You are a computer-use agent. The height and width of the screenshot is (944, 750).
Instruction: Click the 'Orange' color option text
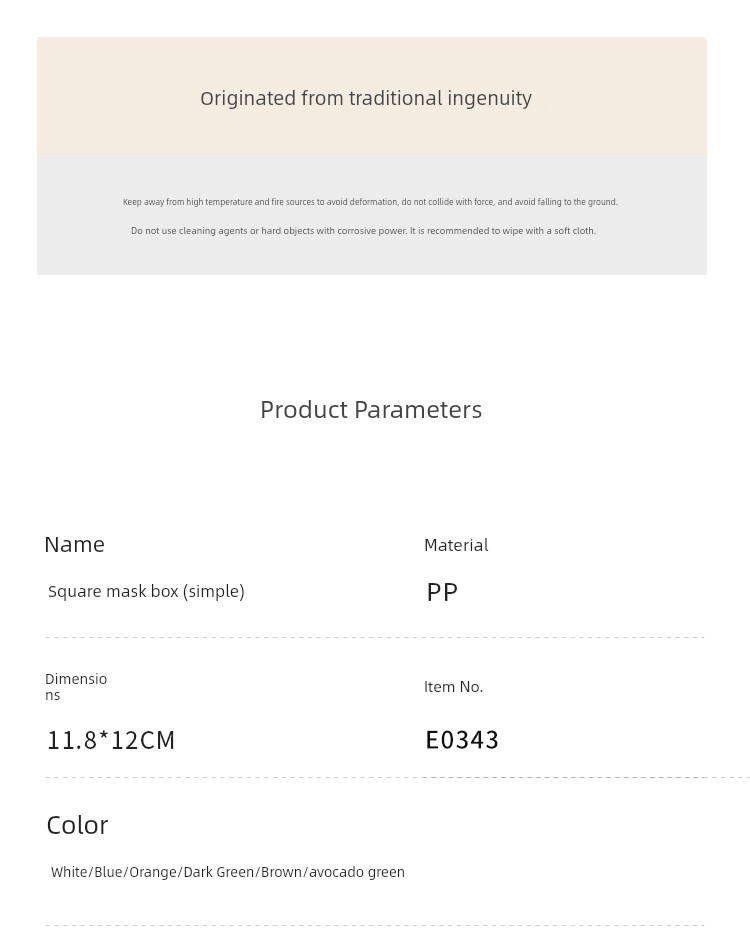153,872
